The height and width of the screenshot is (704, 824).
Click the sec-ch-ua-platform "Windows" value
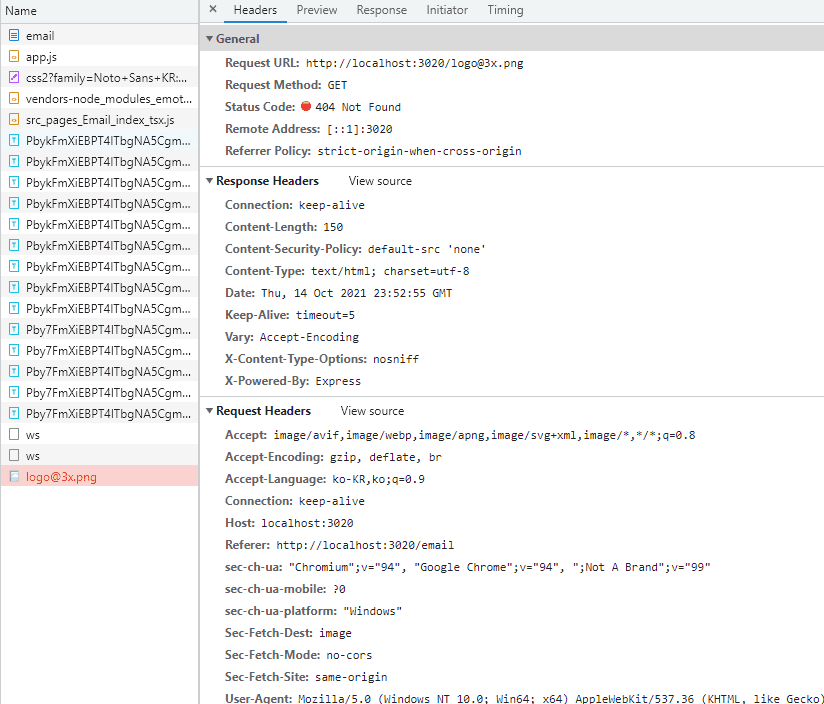point(373,612)
